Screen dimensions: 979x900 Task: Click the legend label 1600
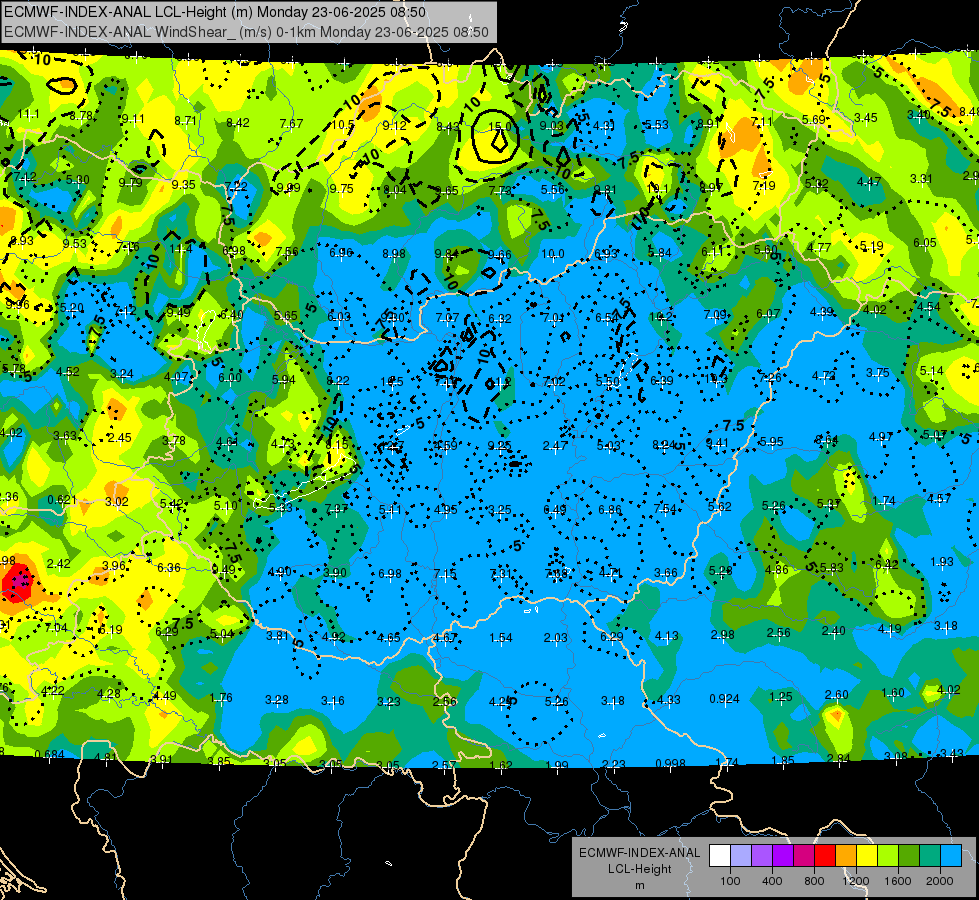[x=898, y=881]
